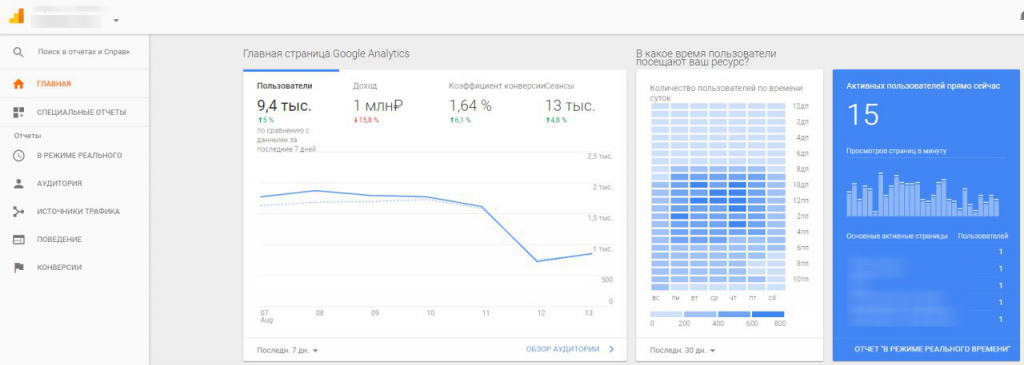Open the ОБЗОР АУДИТОРИИ report link
This screenshot has height=365, width=1024.
[x=563, y=349]
